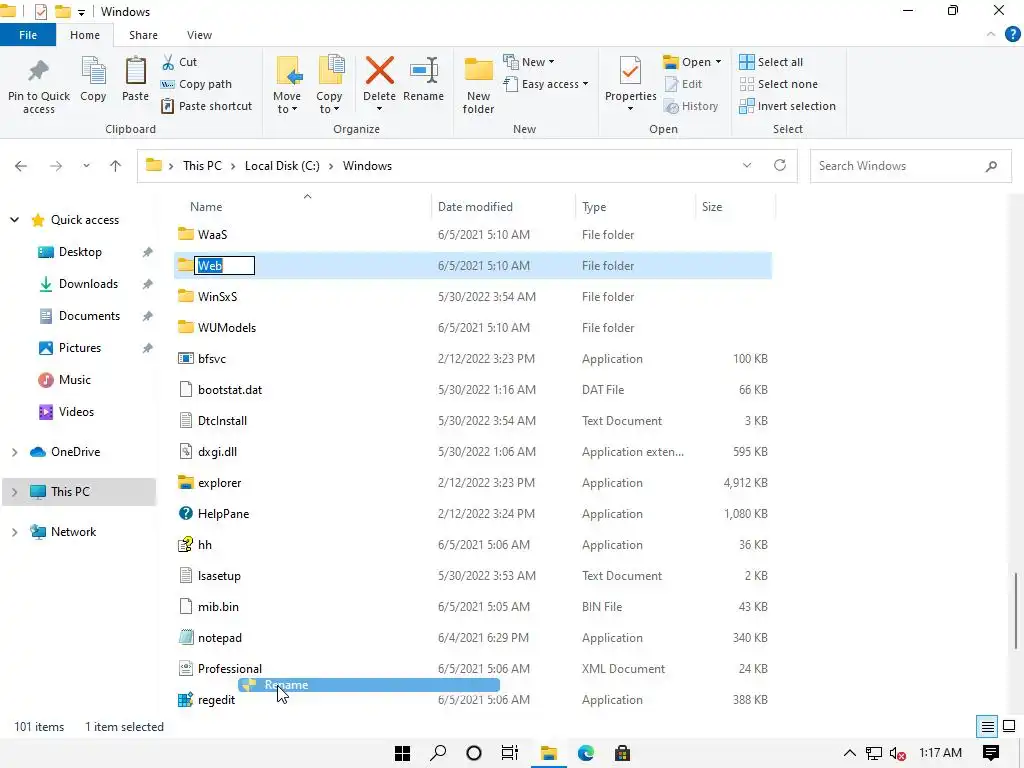Switch to the Share ribbon tab
This screenshot has height=768, width=1024.
[x=143, y=35]
